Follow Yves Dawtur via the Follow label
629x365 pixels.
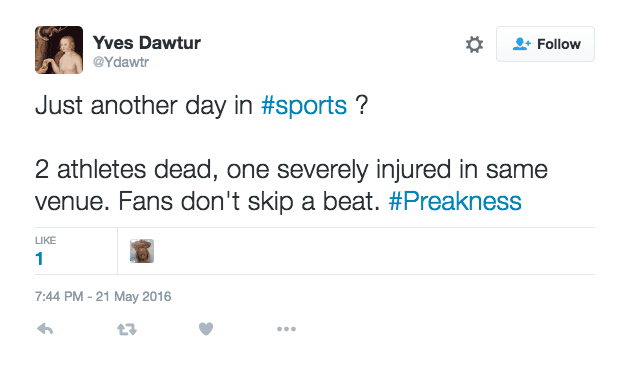[x=559, y=44]
